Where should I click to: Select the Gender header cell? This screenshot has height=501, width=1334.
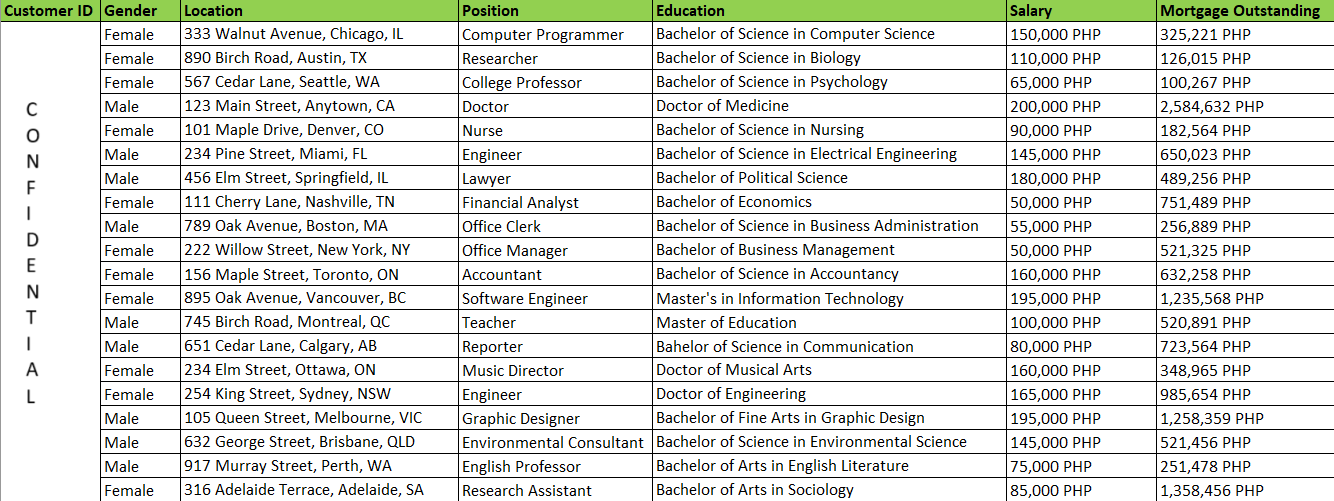pyautogui.click(x=140, y=11)
